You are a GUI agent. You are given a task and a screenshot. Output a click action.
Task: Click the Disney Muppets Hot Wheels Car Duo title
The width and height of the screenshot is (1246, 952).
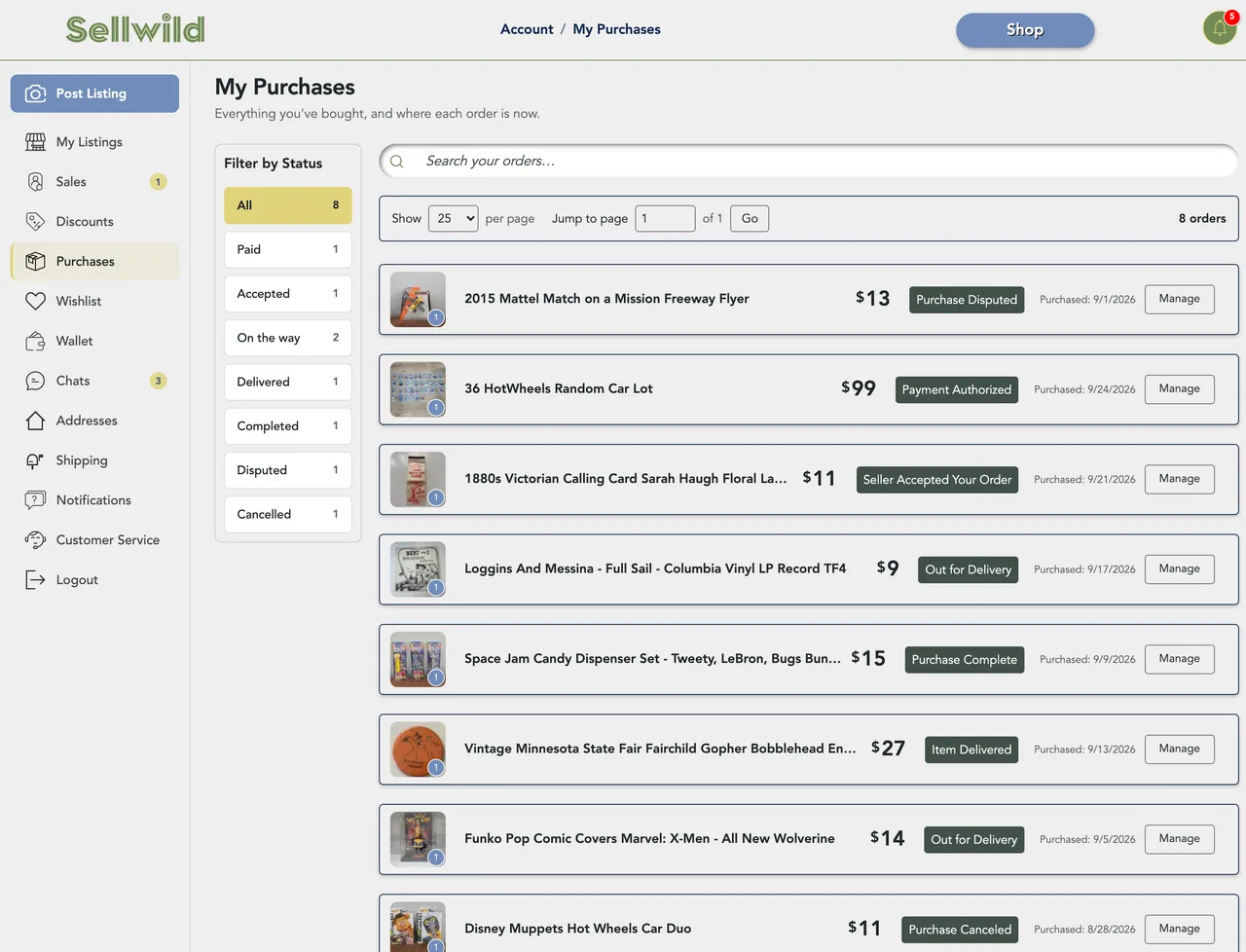point(578,929)
